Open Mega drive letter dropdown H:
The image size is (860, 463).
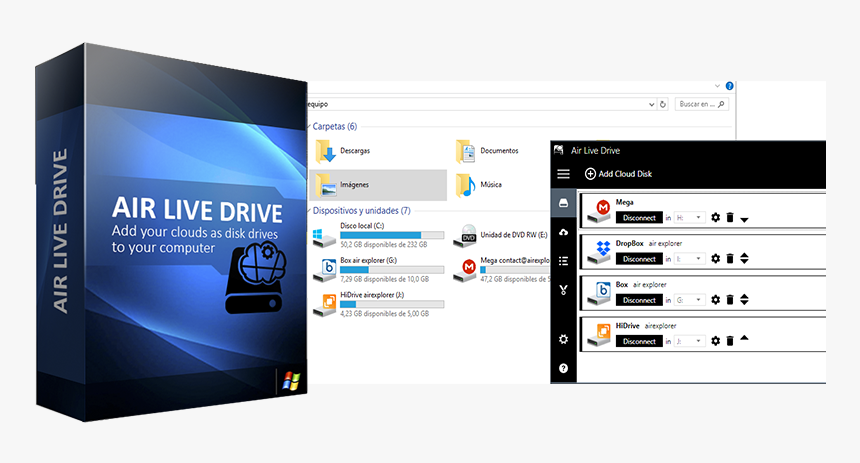coord(689,218)
